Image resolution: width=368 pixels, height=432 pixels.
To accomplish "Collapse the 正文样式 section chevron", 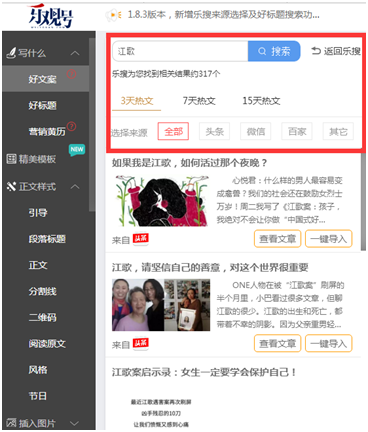I will pos(75,186).
